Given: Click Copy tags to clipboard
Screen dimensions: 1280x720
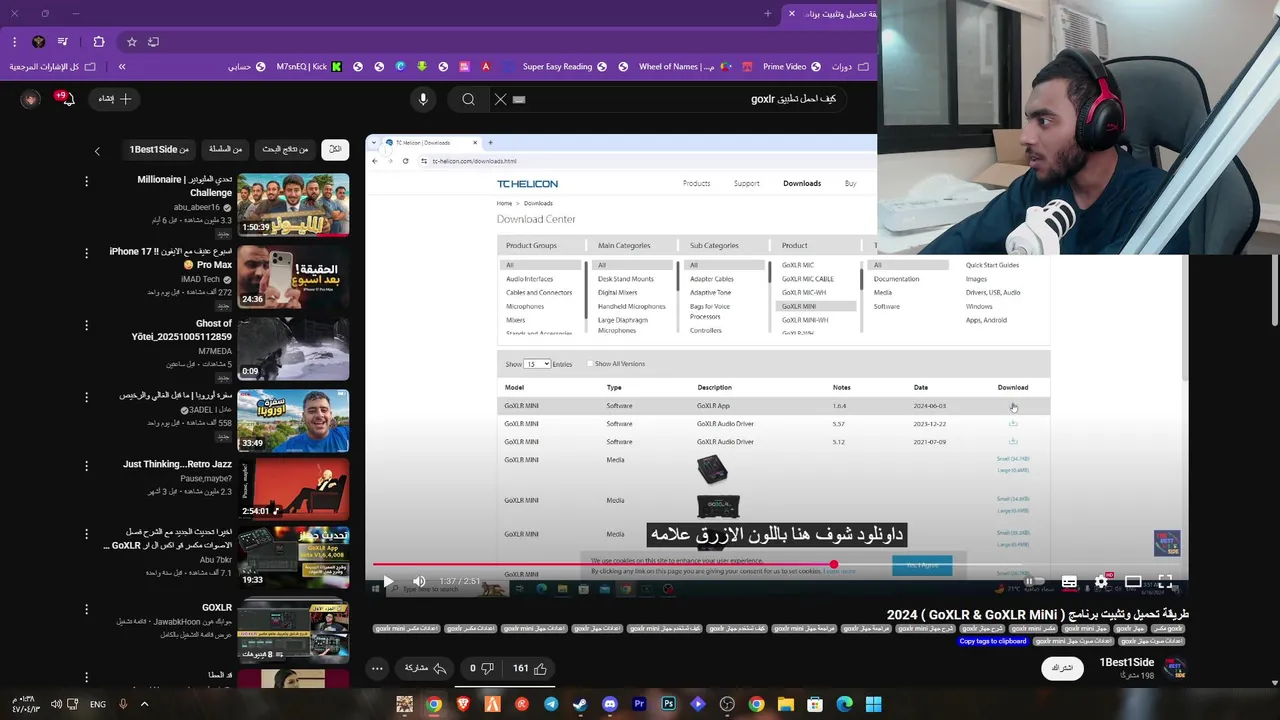Looking at the screenshot, I should tap(993, 641).
